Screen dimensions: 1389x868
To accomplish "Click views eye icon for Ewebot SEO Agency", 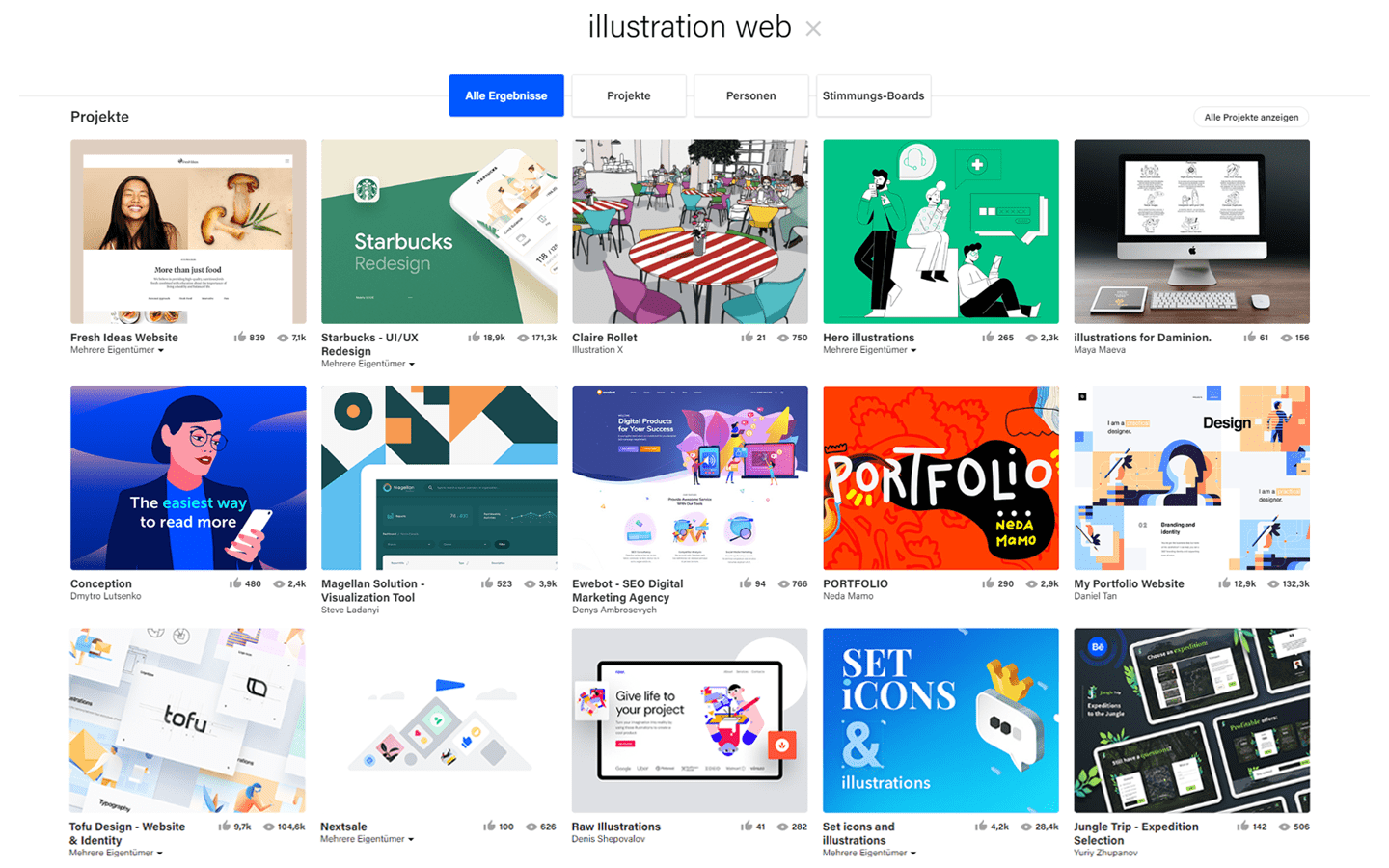I will coord(783,583).
